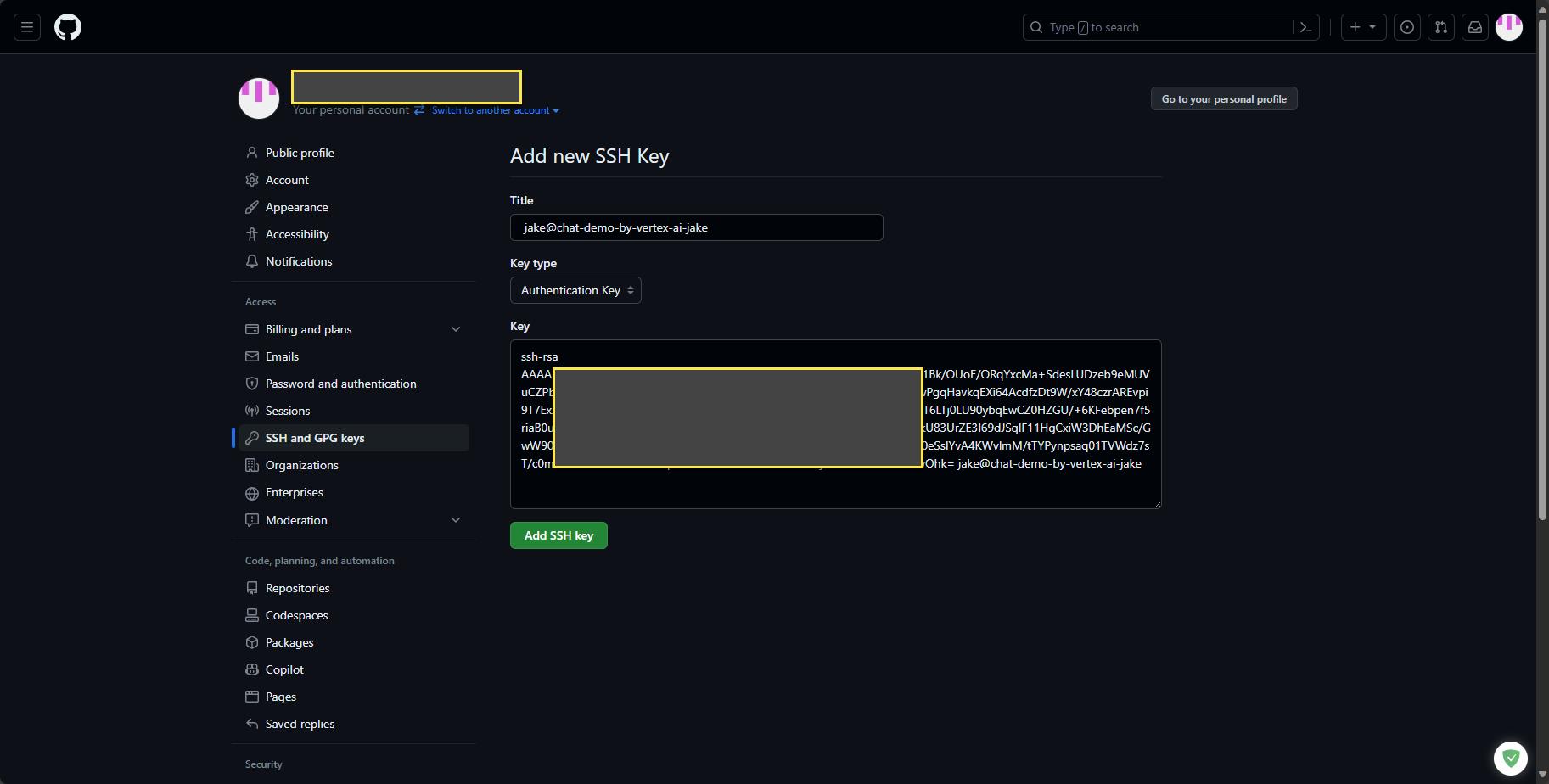Open the hamburger navigation menu
The image size is (1549, 784).
coord(27,27)
